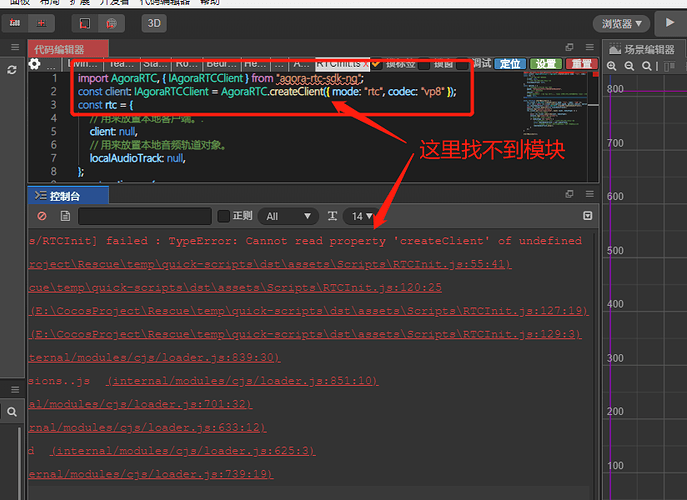Open the Bedr... file tab
This screenshot has width=687, height=500.
click(221, 64)
